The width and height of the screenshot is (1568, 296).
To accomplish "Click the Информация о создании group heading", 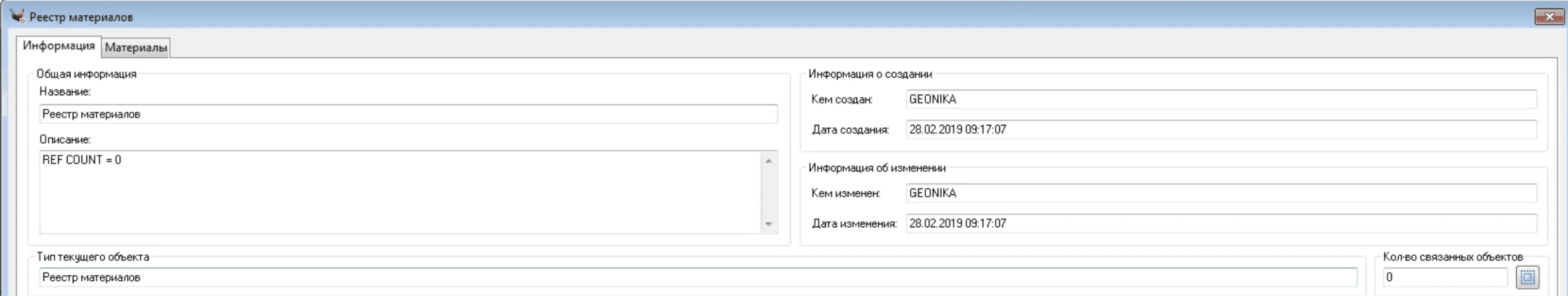I will pyautogui.click(x=870, y=74).
